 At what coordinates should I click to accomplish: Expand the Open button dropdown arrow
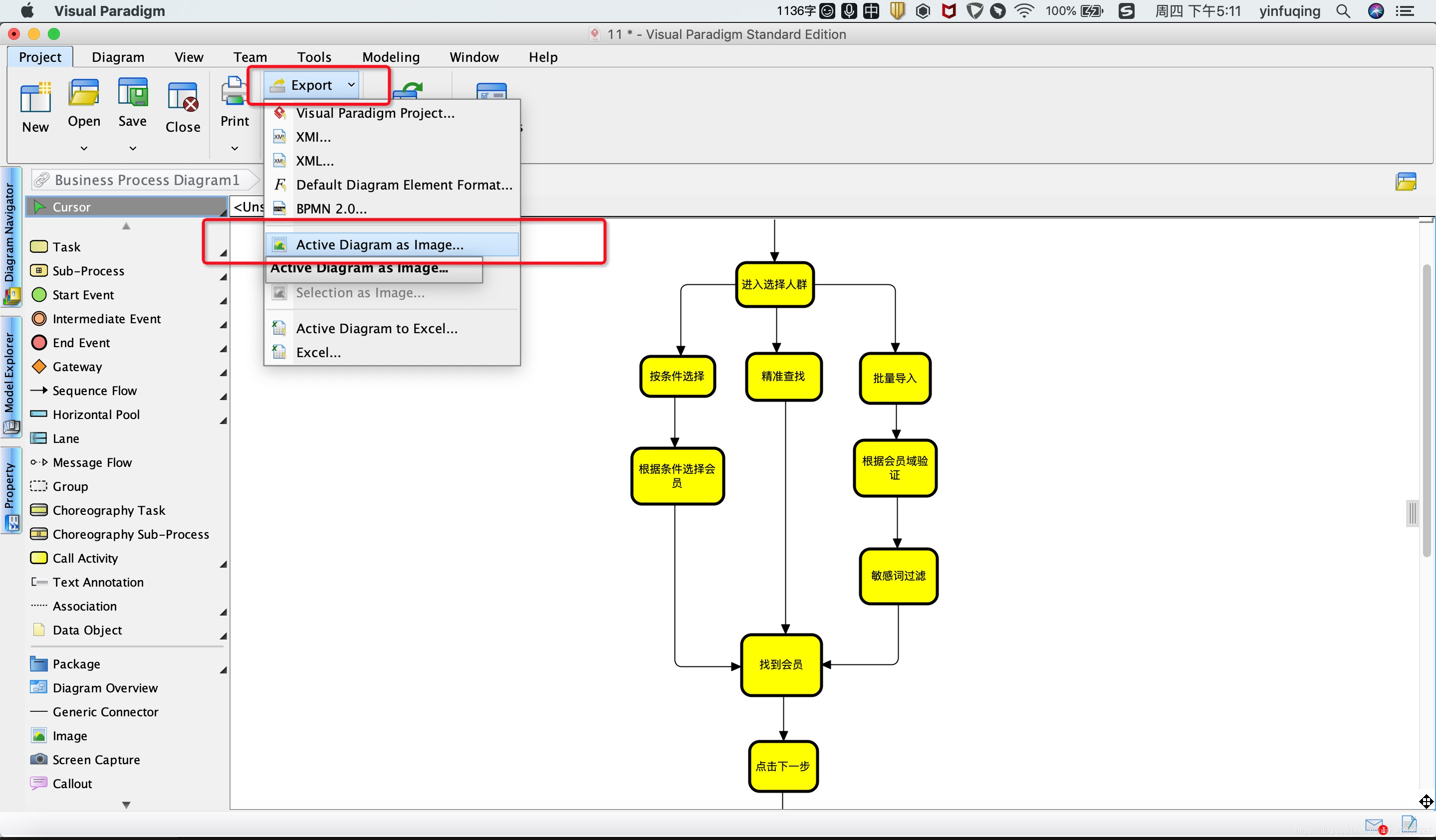(84, 148)
